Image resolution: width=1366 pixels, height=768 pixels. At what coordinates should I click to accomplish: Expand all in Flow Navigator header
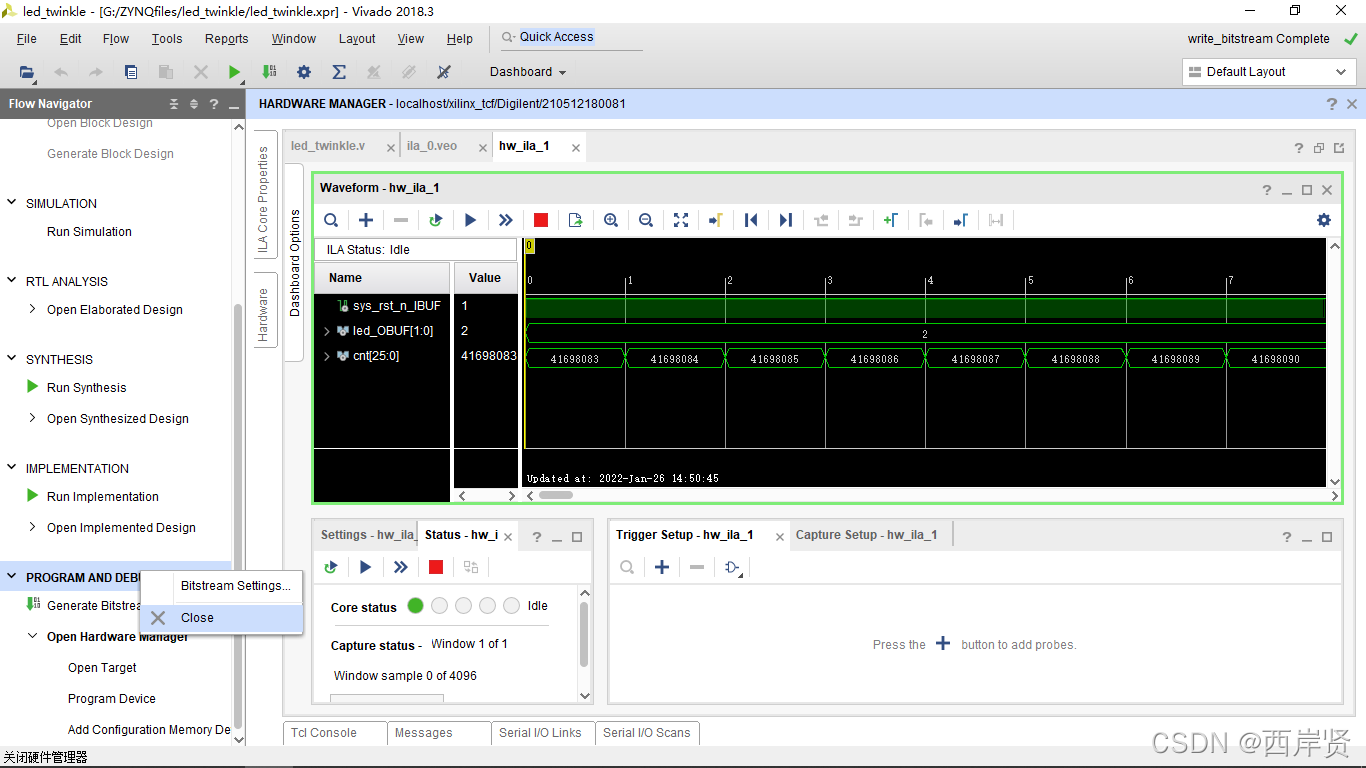coord(194,104)
